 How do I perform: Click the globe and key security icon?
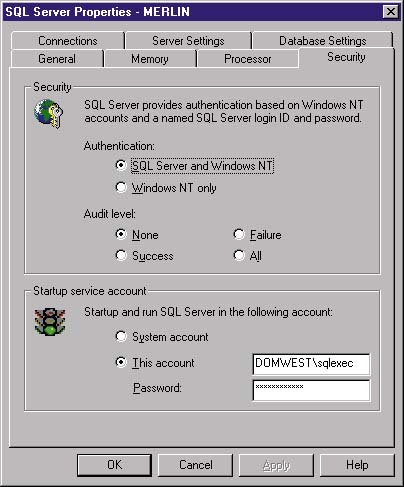49,113
